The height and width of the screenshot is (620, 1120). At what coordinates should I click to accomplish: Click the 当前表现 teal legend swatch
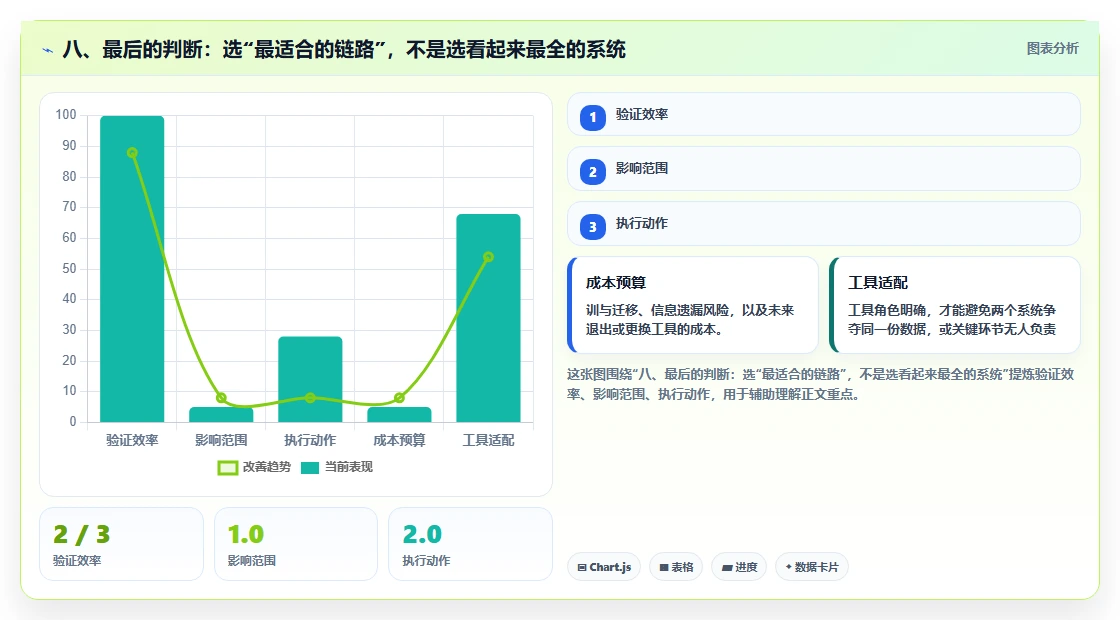(310, 468)
